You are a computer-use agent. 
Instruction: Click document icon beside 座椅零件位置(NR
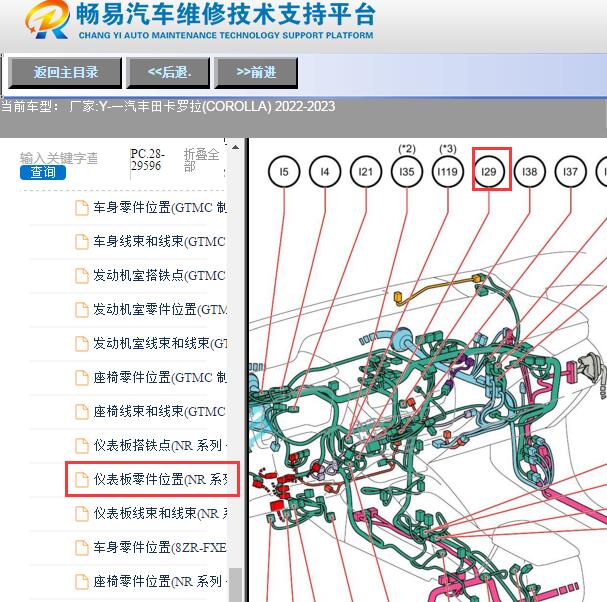(82, 581)
